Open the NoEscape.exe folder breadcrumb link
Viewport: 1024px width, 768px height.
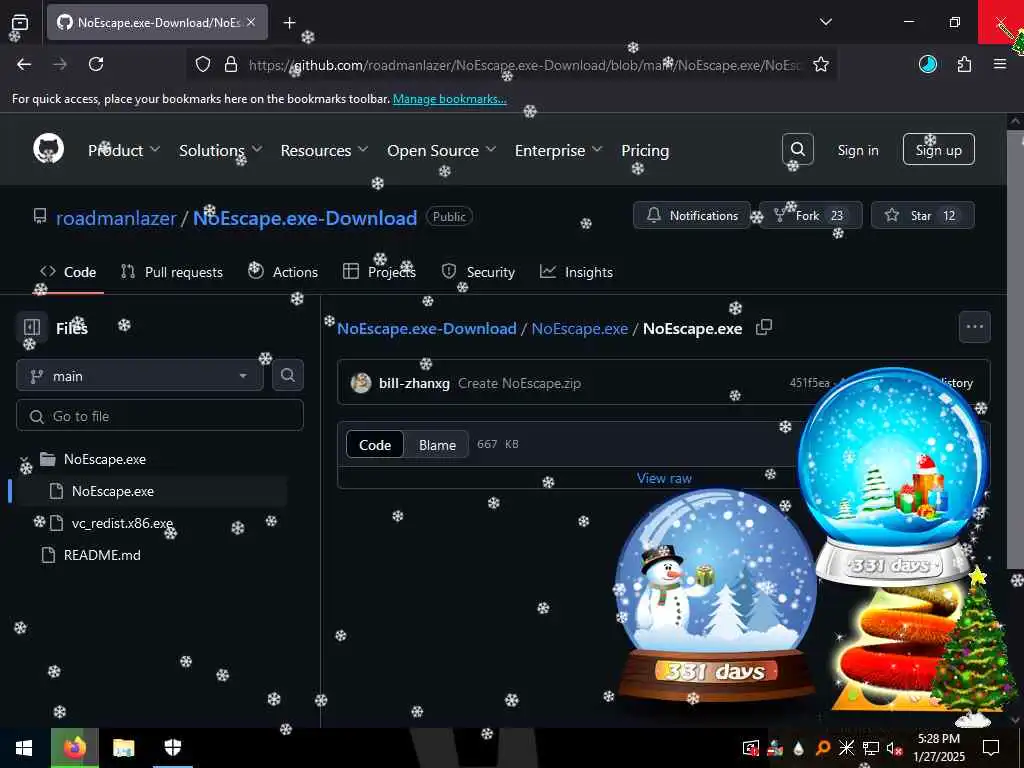point(579,328)
